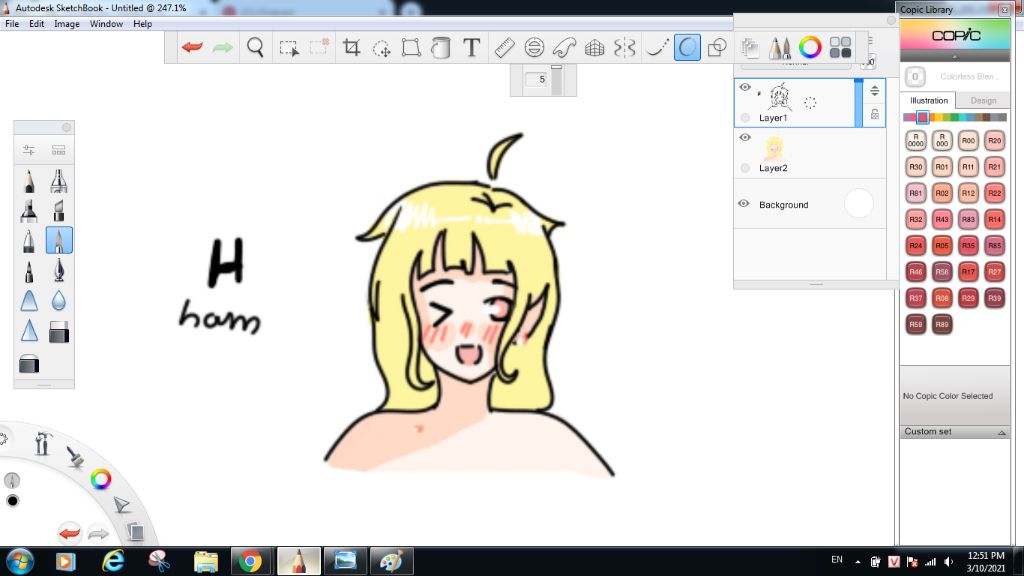Open Internet Explorer from the taskbar

(x=113, y=561)
